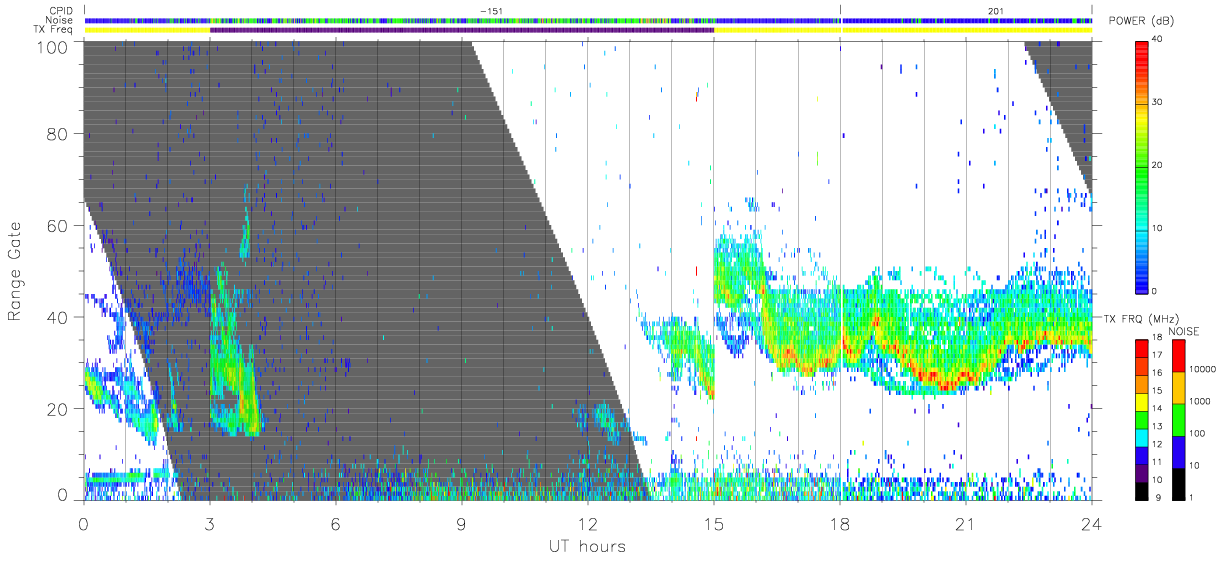Click the 16 label on TX FRQ legend

[x=1156, y=373]
